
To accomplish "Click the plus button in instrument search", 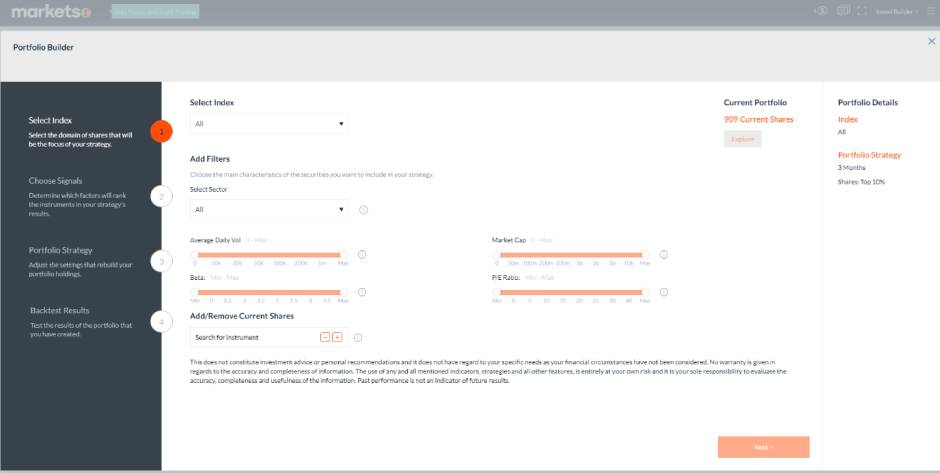I will [x=337, y=338].
